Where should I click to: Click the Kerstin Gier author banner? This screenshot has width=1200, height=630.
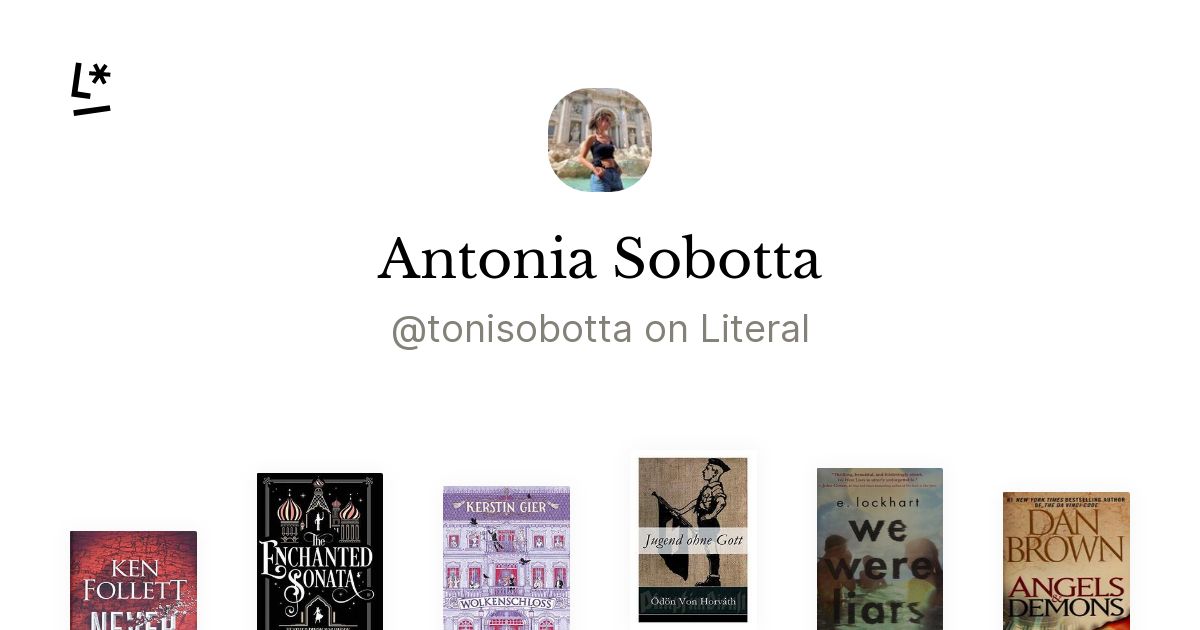506,506
